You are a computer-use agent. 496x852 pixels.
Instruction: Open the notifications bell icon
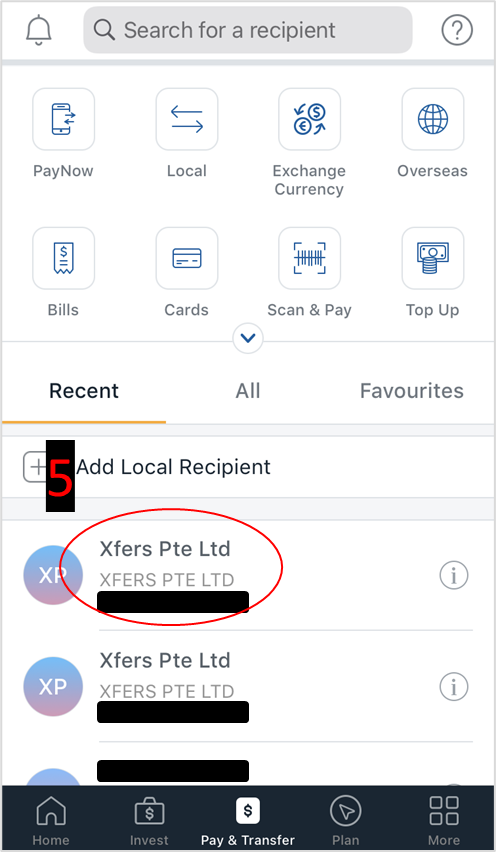coord(39,29)
